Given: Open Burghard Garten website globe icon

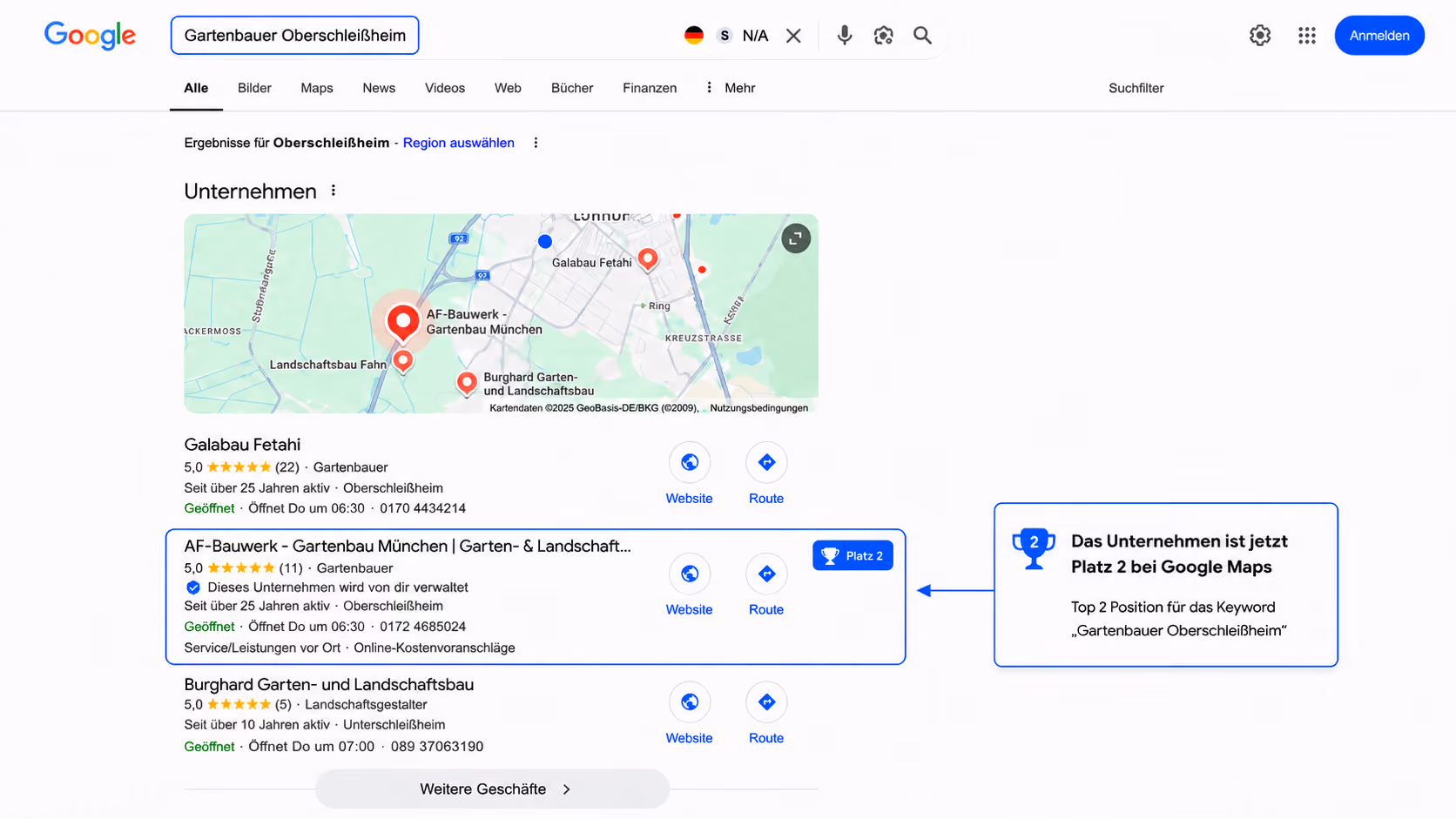Looking at the screenshot, I should coord(690,702).
